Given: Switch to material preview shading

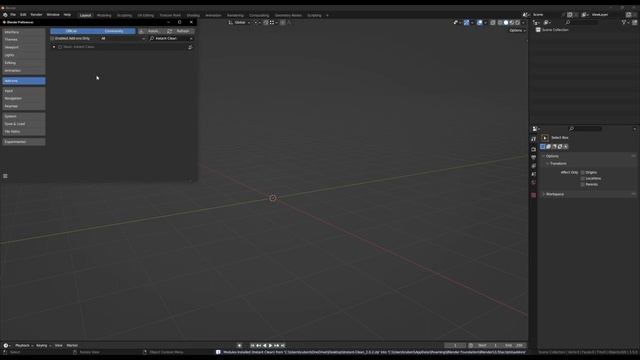Looking at the screenshot, I should 511,22.
